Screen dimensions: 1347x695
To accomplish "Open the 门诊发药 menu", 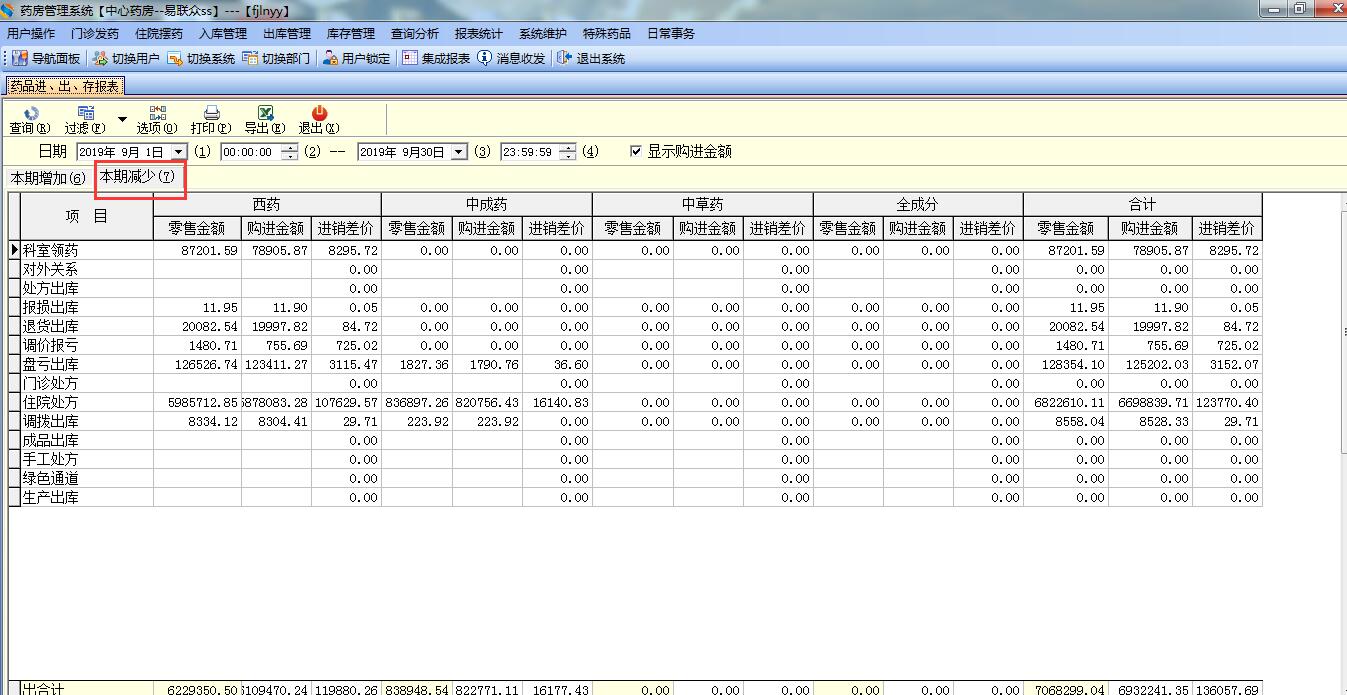I will click(x=95, y=33).
